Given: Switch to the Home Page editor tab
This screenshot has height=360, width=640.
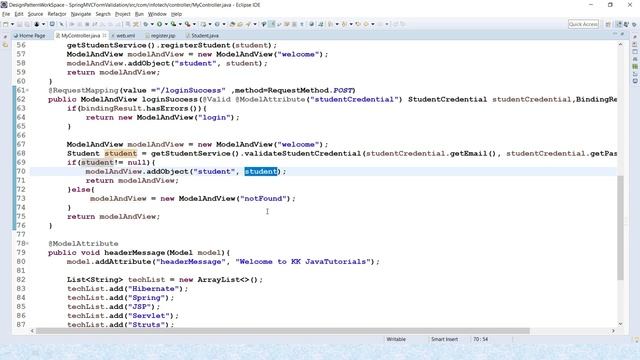Looking at the screenshot, I should [x=29, y=36].
